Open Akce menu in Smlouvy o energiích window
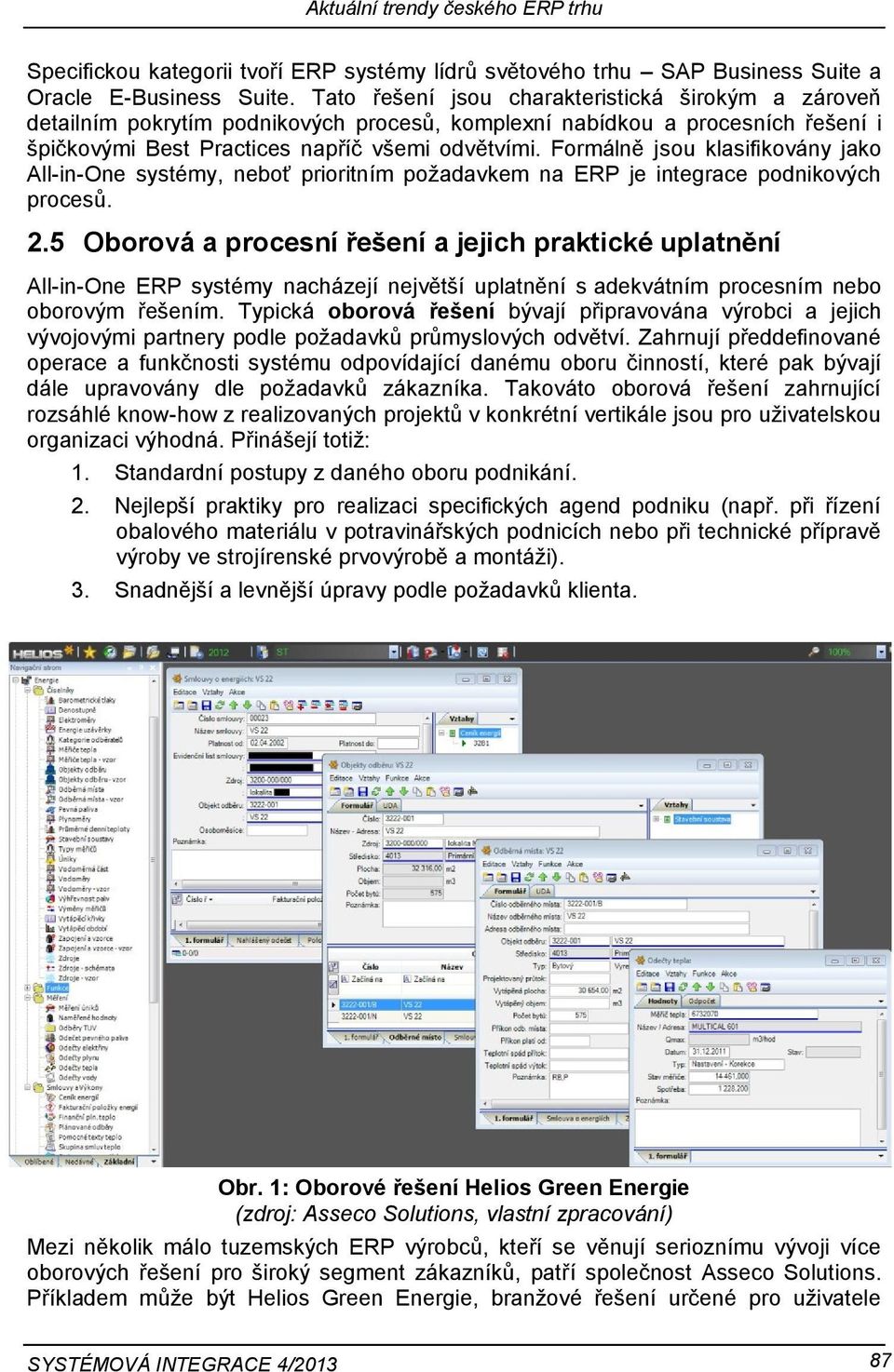Screen dimensions: 894x1372 (237, 693)
